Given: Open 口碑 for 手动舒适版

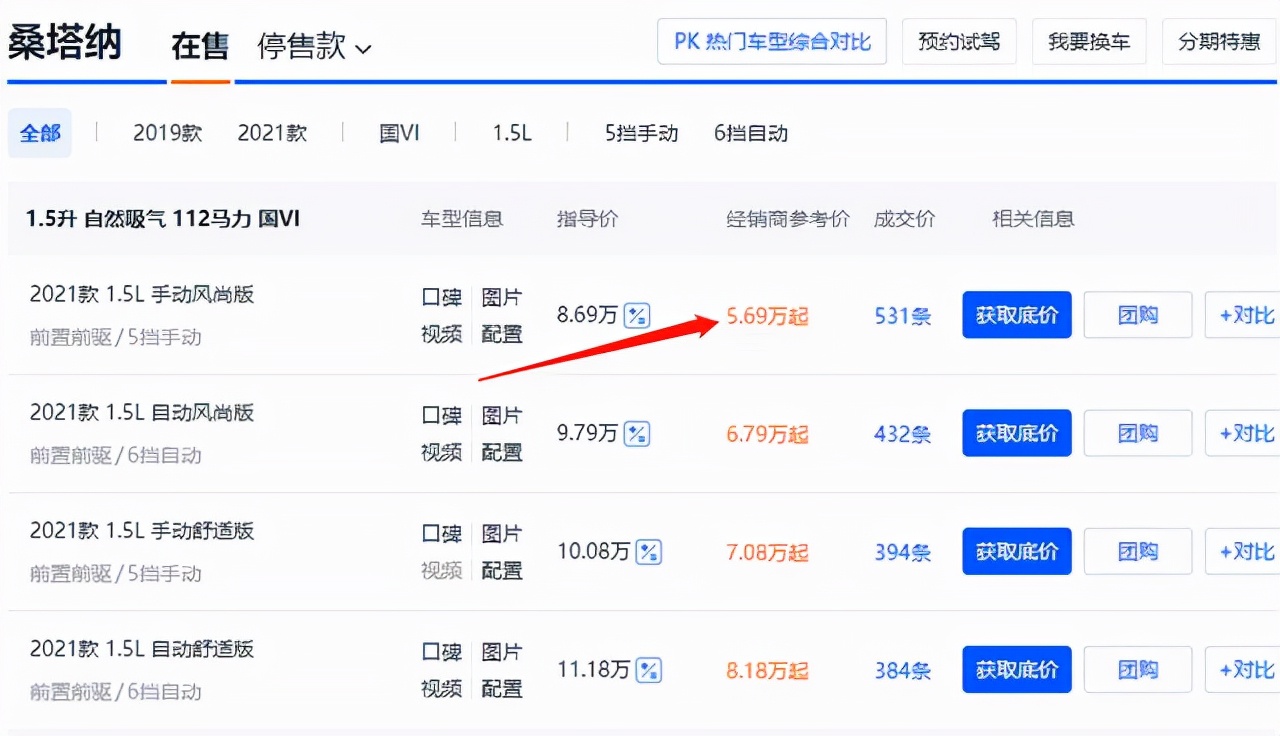Looking at the screenshot, I should [x=442, y=533].
